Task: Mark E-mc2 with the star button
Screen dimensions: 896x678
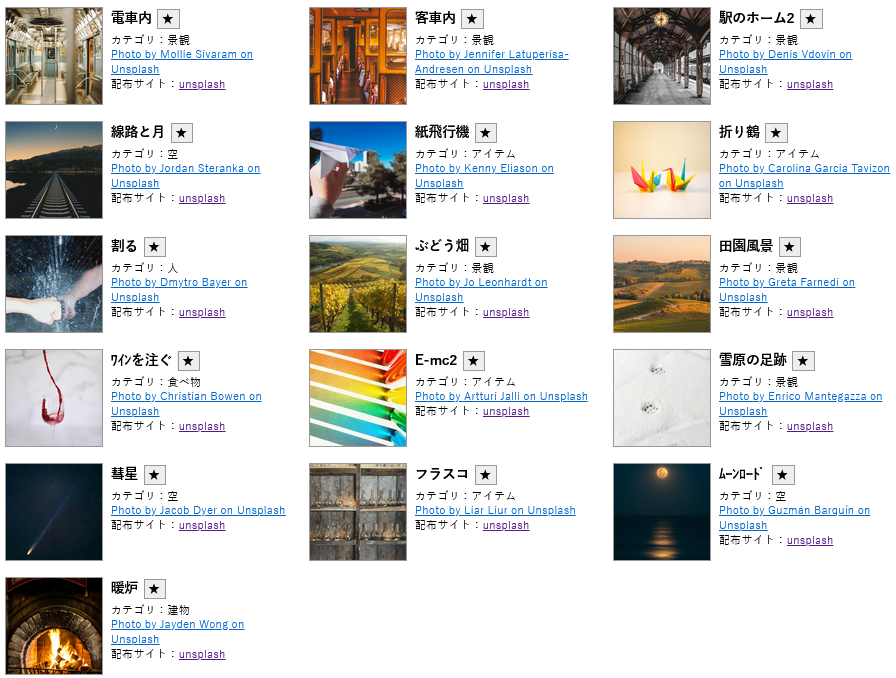Action: [x=474, y=361]
